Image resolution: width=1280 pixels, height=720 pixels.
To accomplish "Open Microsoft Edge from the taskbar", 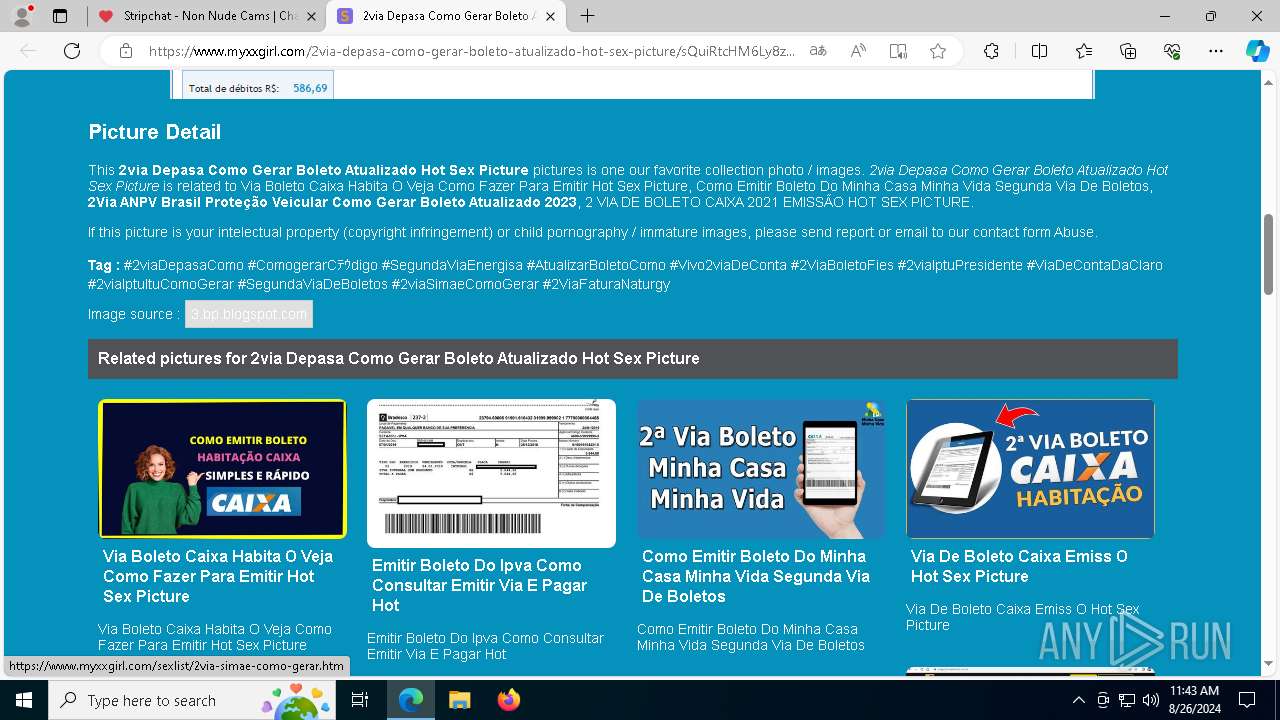I will click(411, 700).
